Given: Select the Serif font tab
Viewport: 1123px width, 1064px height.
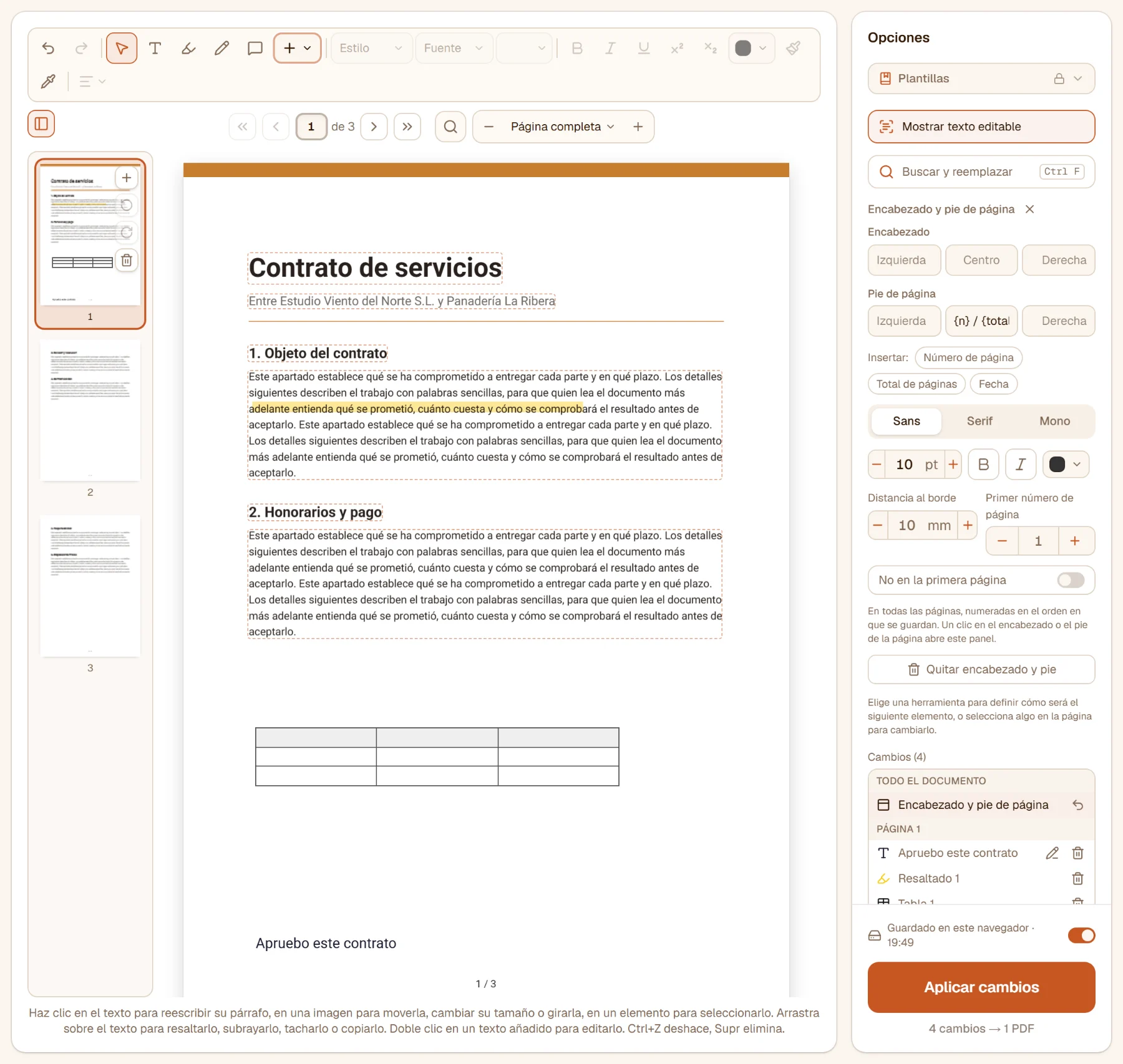Looking at the screenshot, I should [x=980, y=421].
